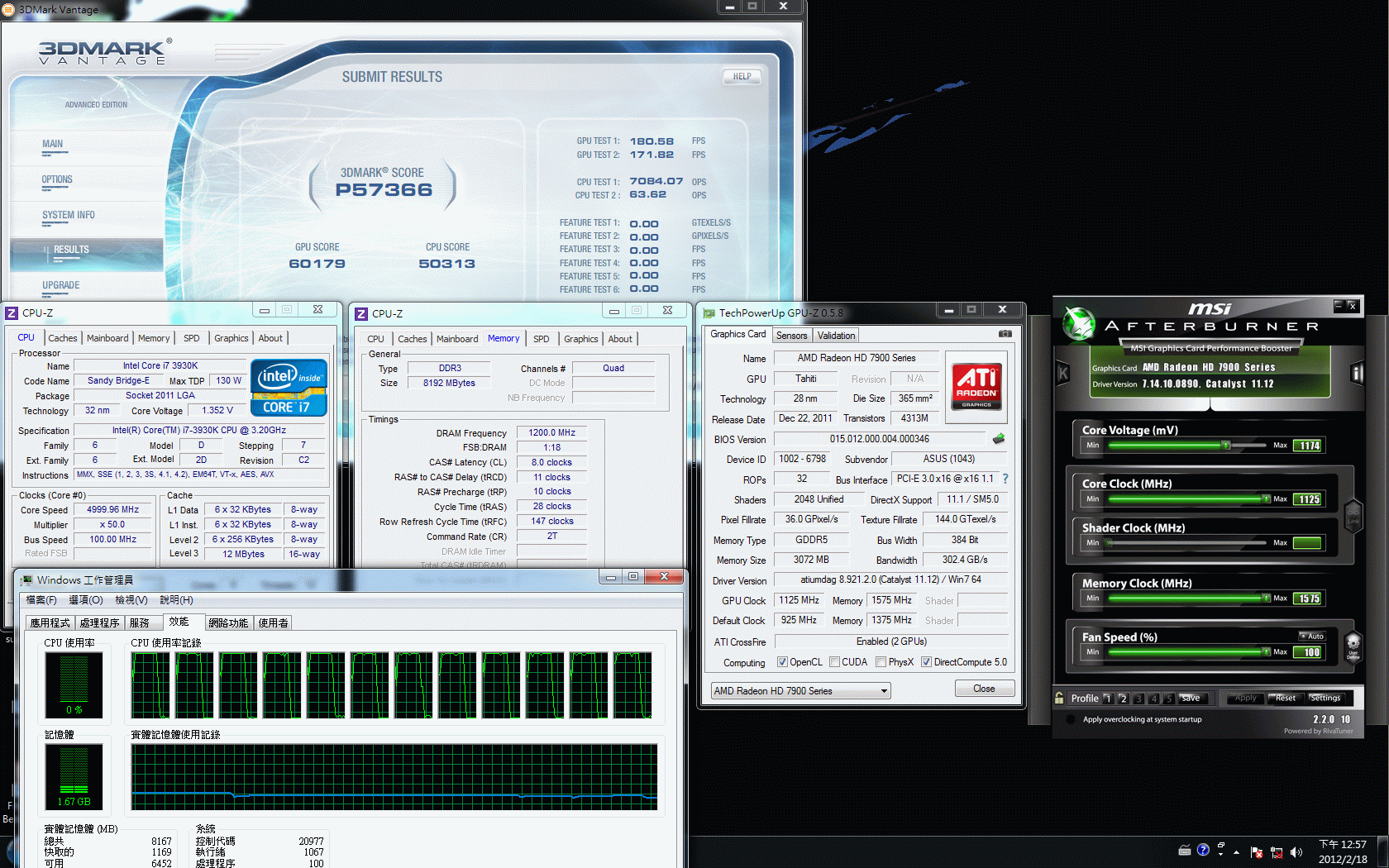The width and height of the screenshot is (1389, 868).
Task: Click the first CPU-Z window's title icon
Action: 12,312
